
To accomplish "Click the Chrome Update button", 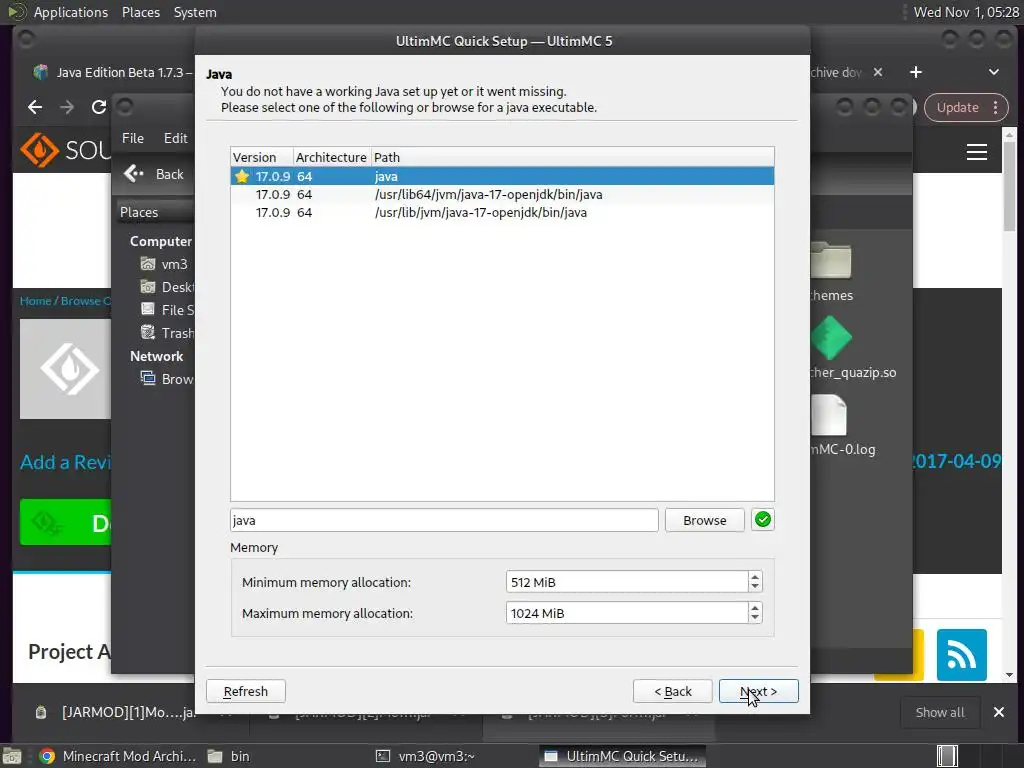I will [957, 107].
